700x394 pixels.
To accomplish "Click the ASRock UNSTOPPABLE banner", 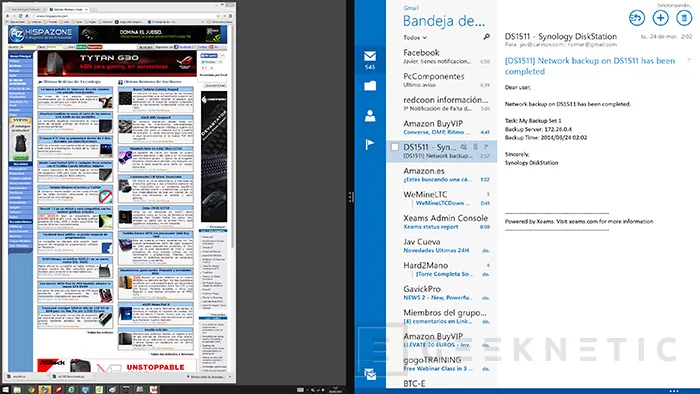I will coord(117,366).
